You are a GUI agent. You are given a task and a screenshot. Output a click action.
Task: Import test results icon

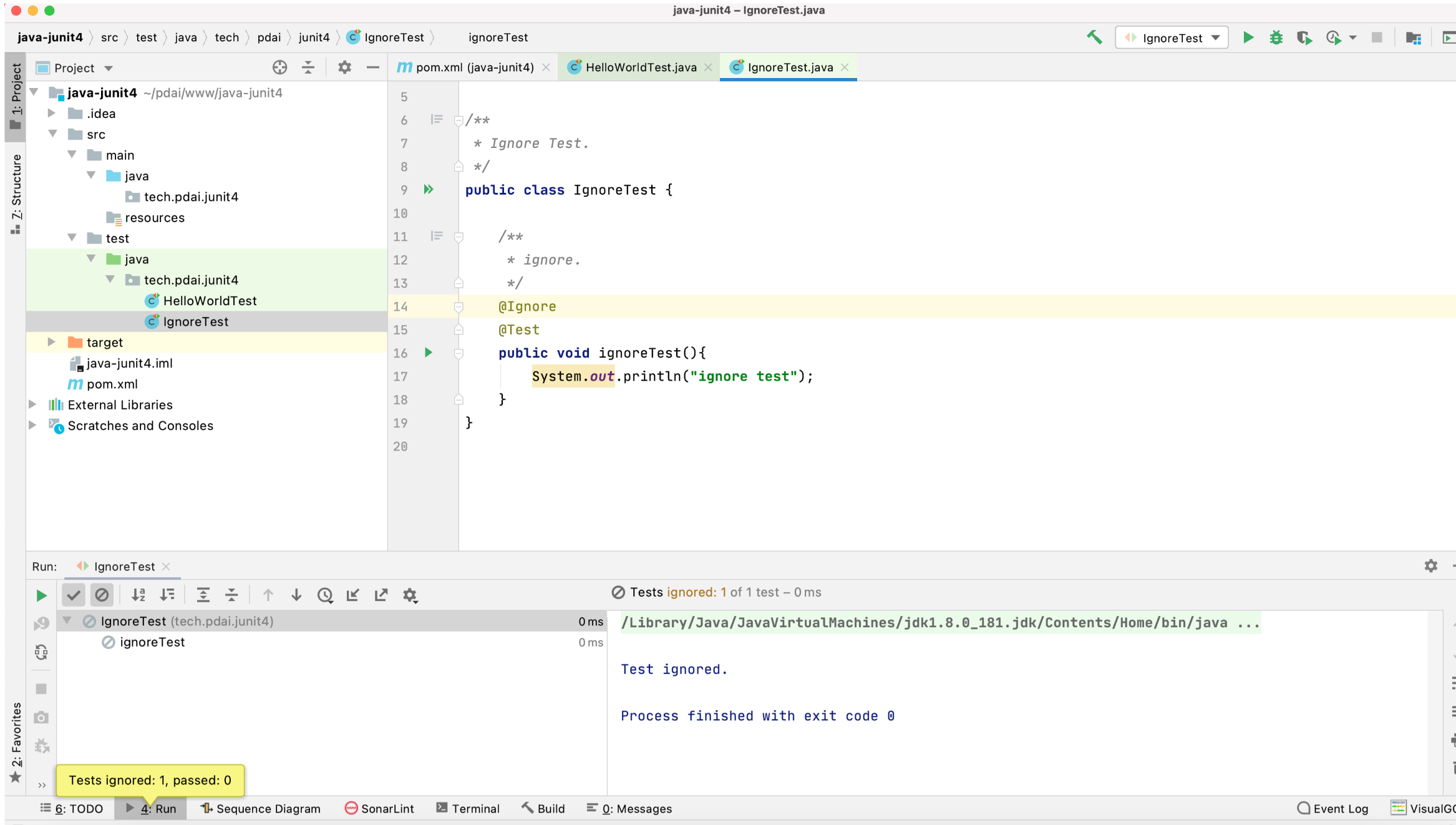click(x=353, y=595)
